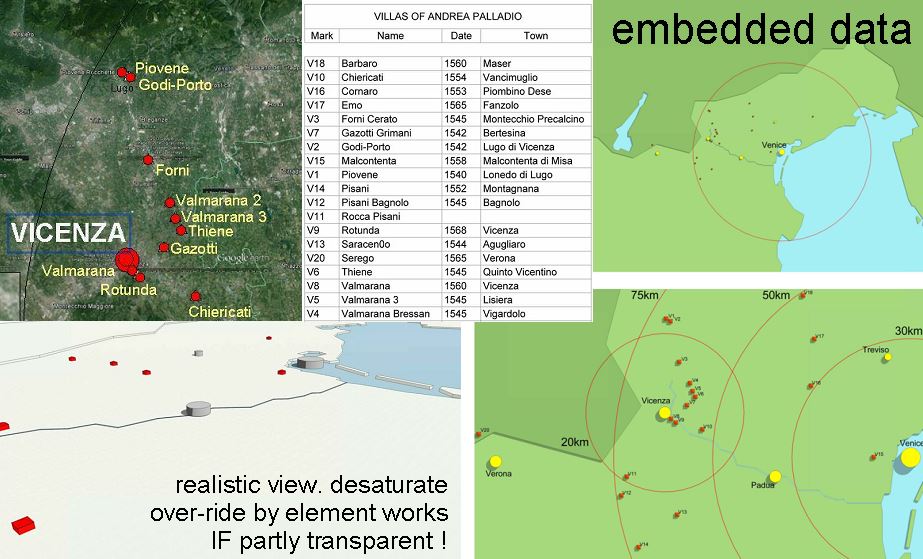The image size is (923, 559).
Task: Click the boxed VICENZA title on satellite map
Action: 68,233
